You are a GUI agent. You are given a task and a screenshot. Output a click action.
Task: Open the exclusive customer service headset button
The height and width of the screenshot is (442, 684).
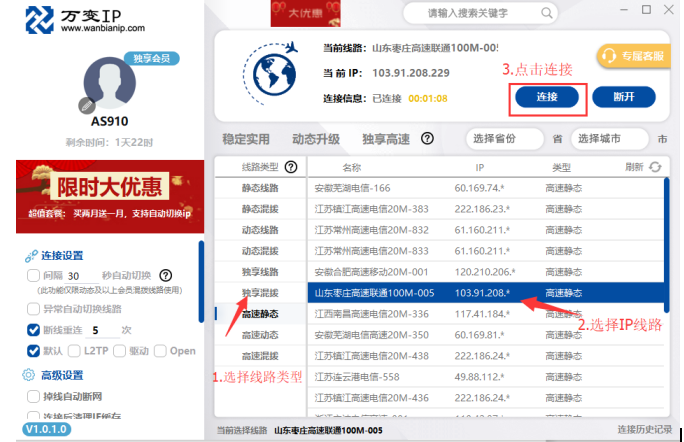click(x=633, y=56)
